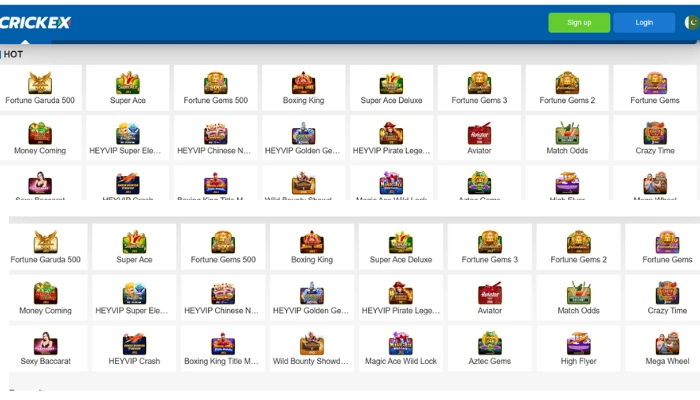Open Match Odds in the lower game grid
The width and height of the screenshot is (700, 400).
click(x=579, y=298)
